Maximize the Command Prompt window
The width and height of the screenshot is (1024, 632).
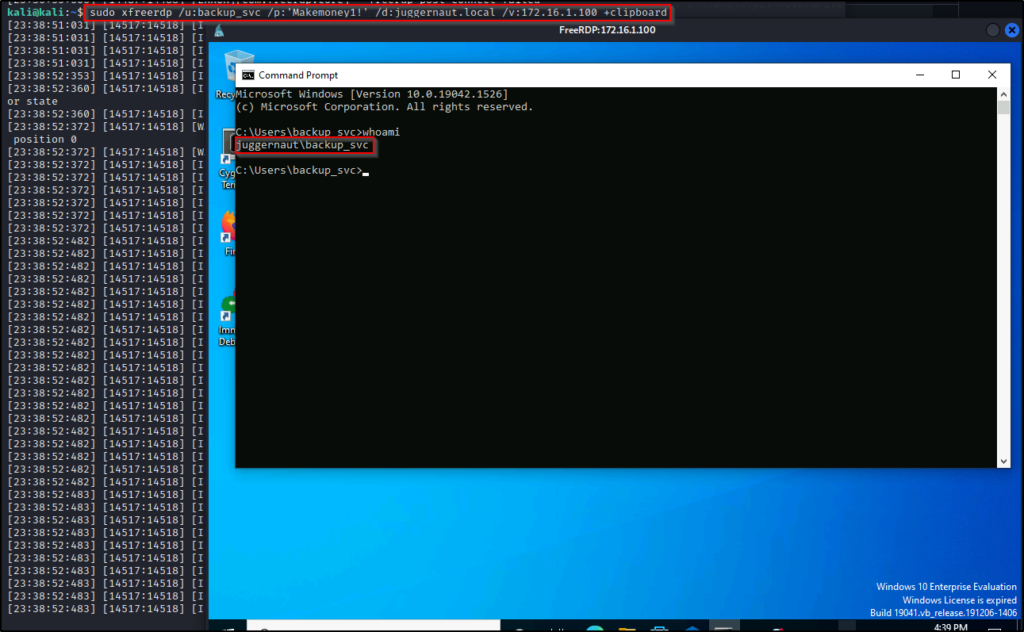pos(955,75)
